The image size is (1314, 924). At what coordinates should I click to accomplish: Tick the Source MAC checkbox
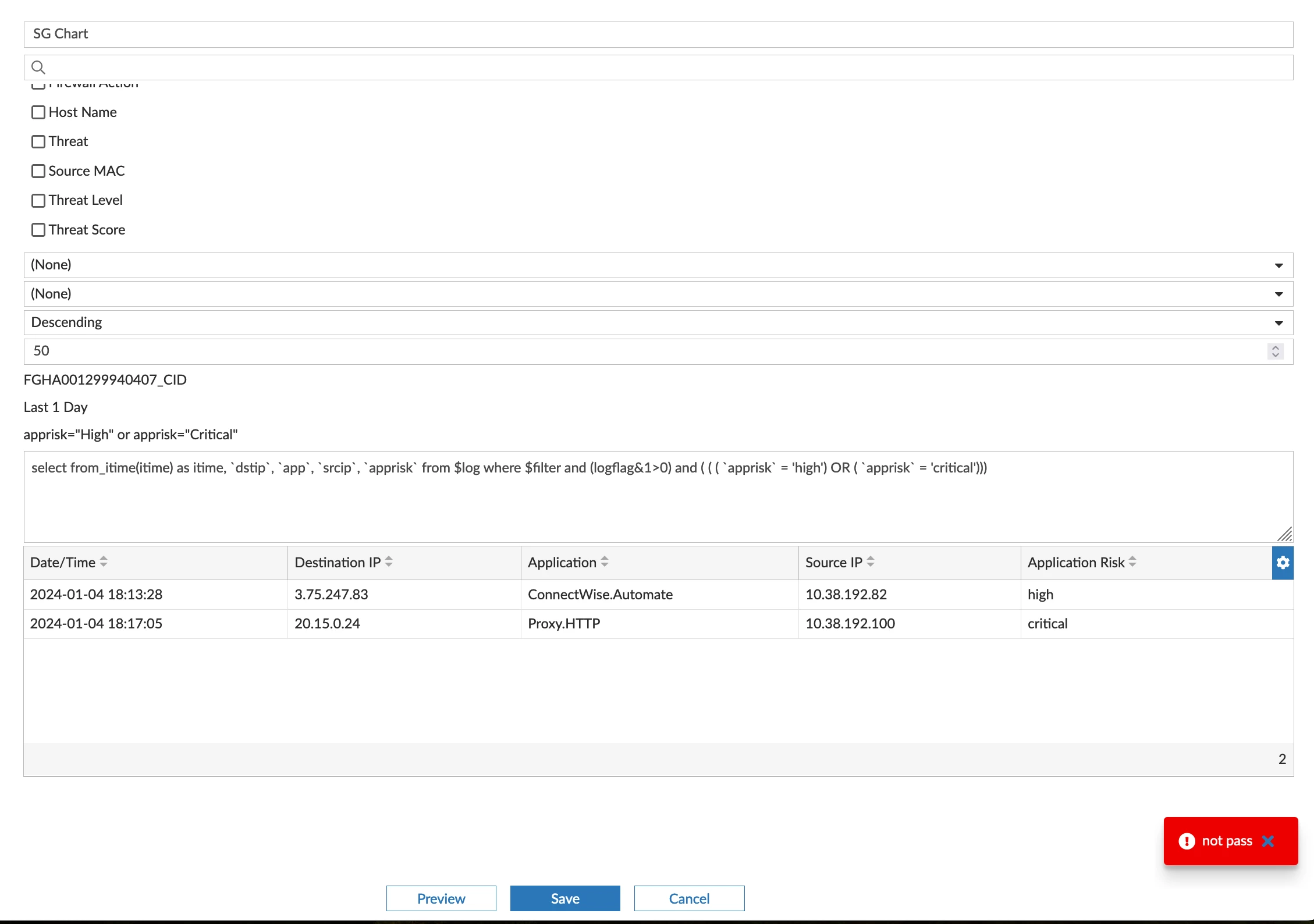pos(38,171)
